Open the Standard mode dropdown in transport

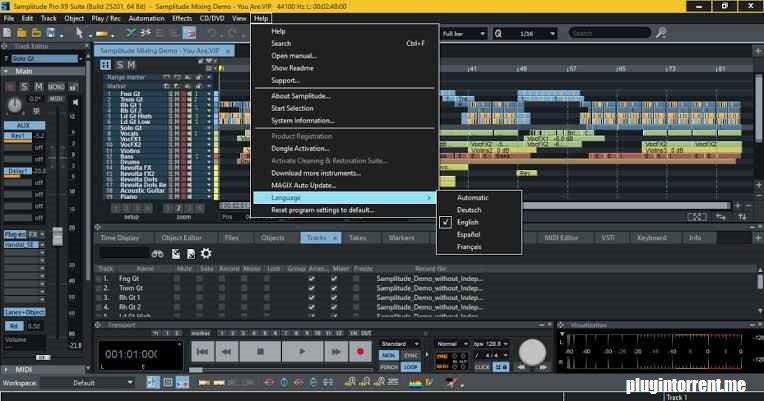(x=400, y=344)
